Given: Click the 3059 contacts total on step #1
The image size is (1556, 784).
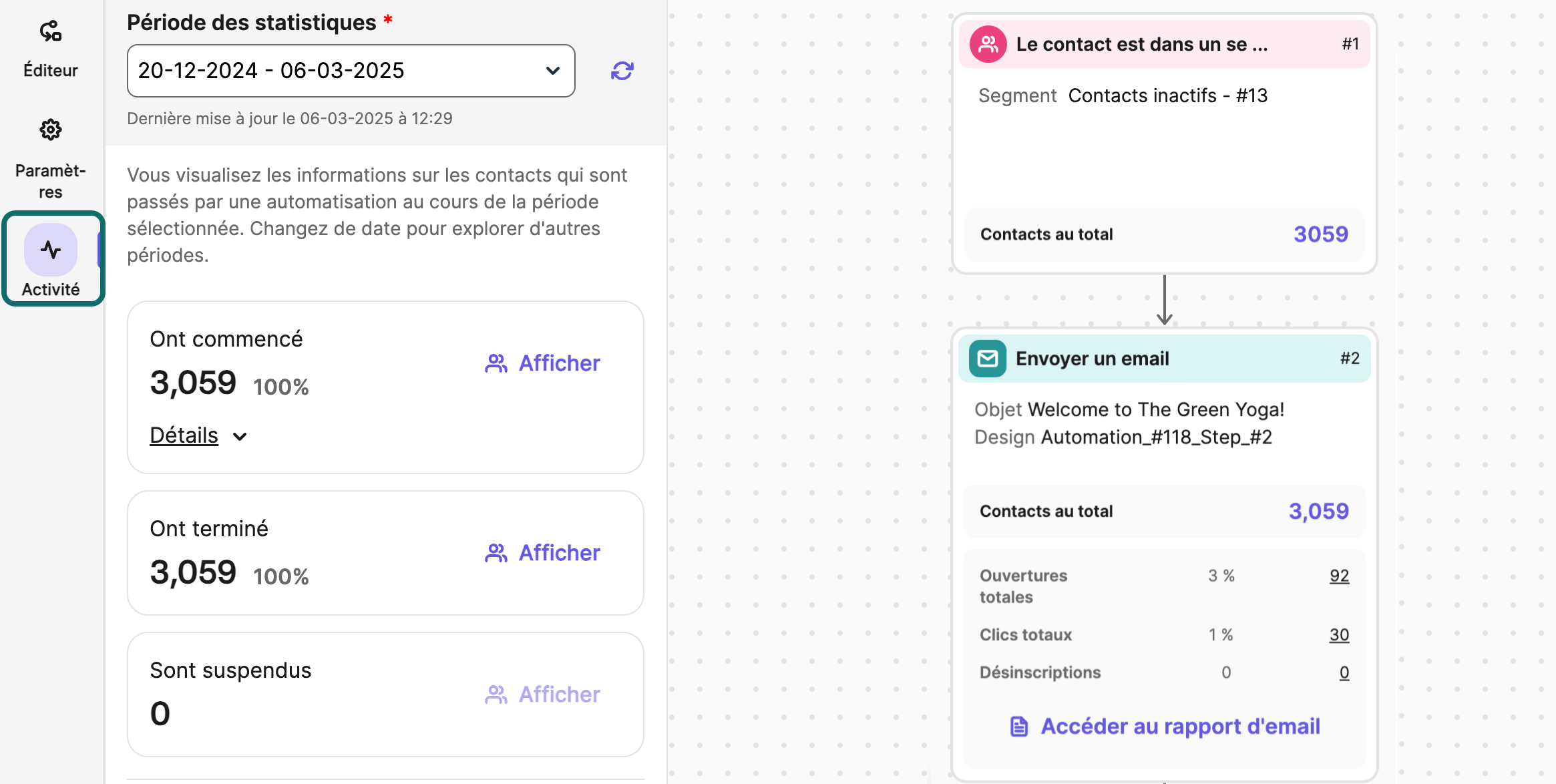Looking at the screenshot, I should [1321, 234].
